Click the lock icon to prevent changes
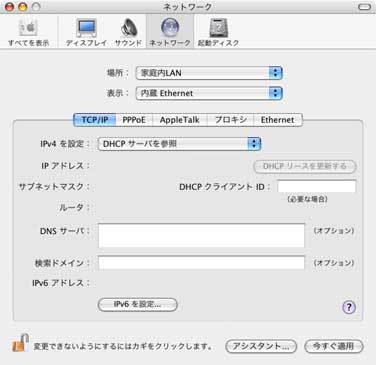Image resolution: width=376 pixels, height=365 pixels. (x=20, y=343)
